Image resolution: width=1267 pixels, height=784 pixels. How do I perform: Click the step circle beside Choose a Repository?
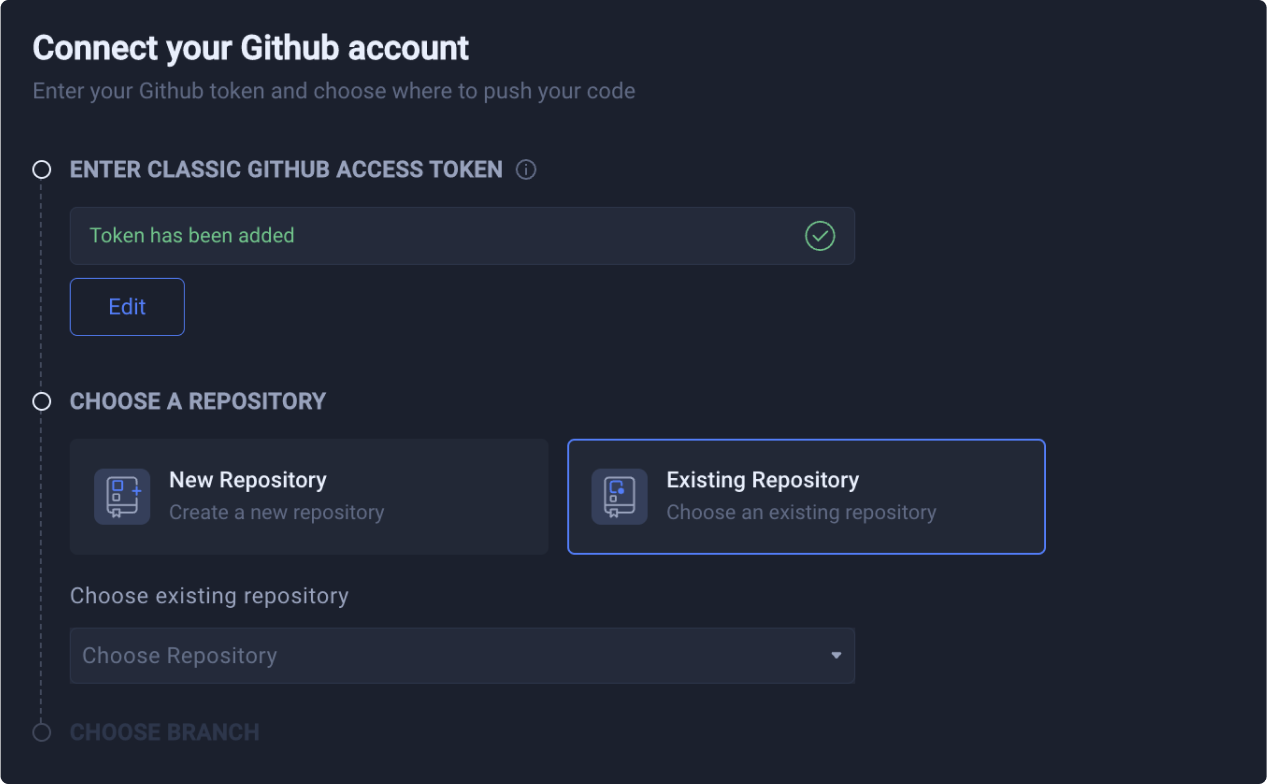click(x=42, y=401)
